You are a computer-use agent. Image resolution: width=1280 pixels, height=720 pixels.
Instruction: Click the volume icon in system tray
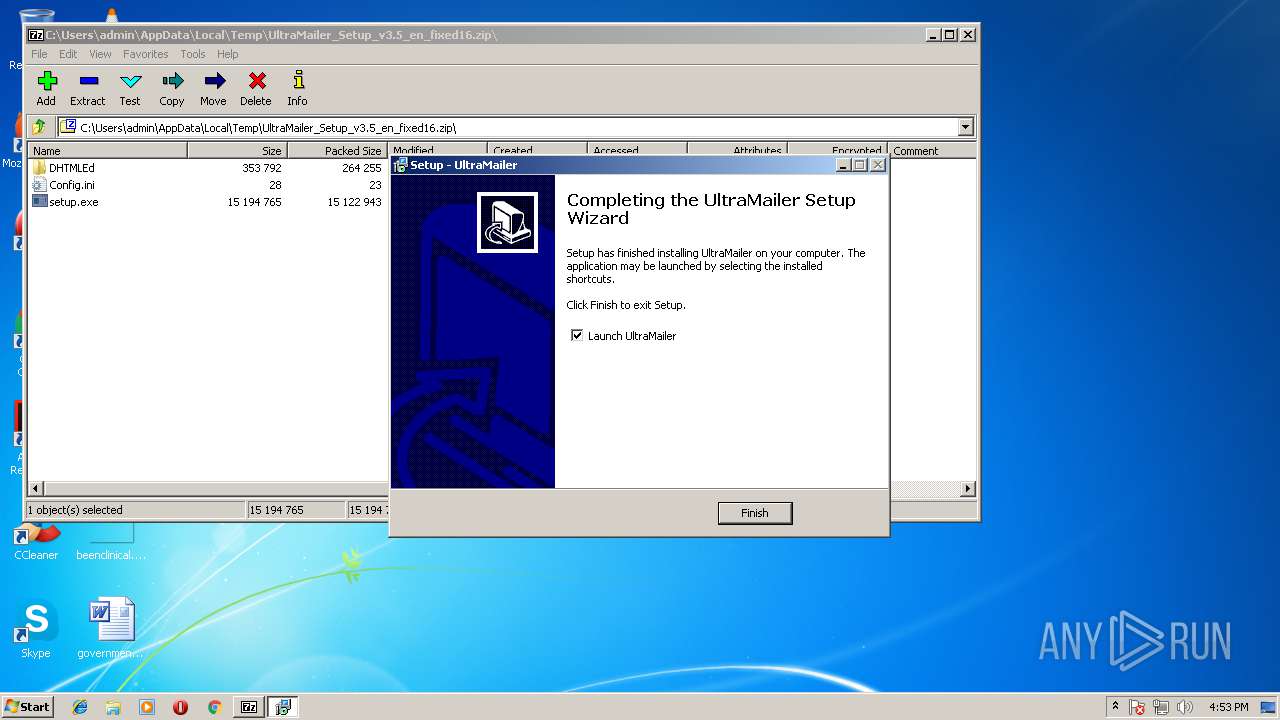click(1185, 707)
